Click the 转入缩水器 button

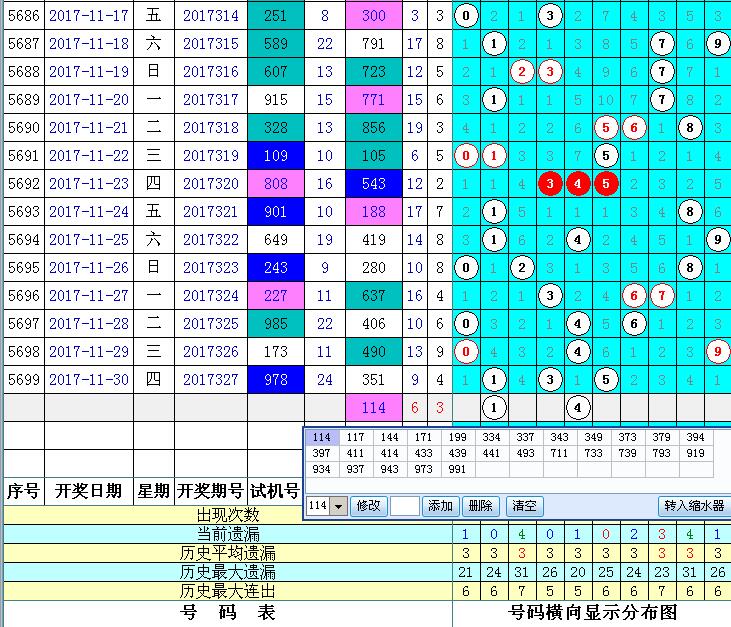pos(694,506)
